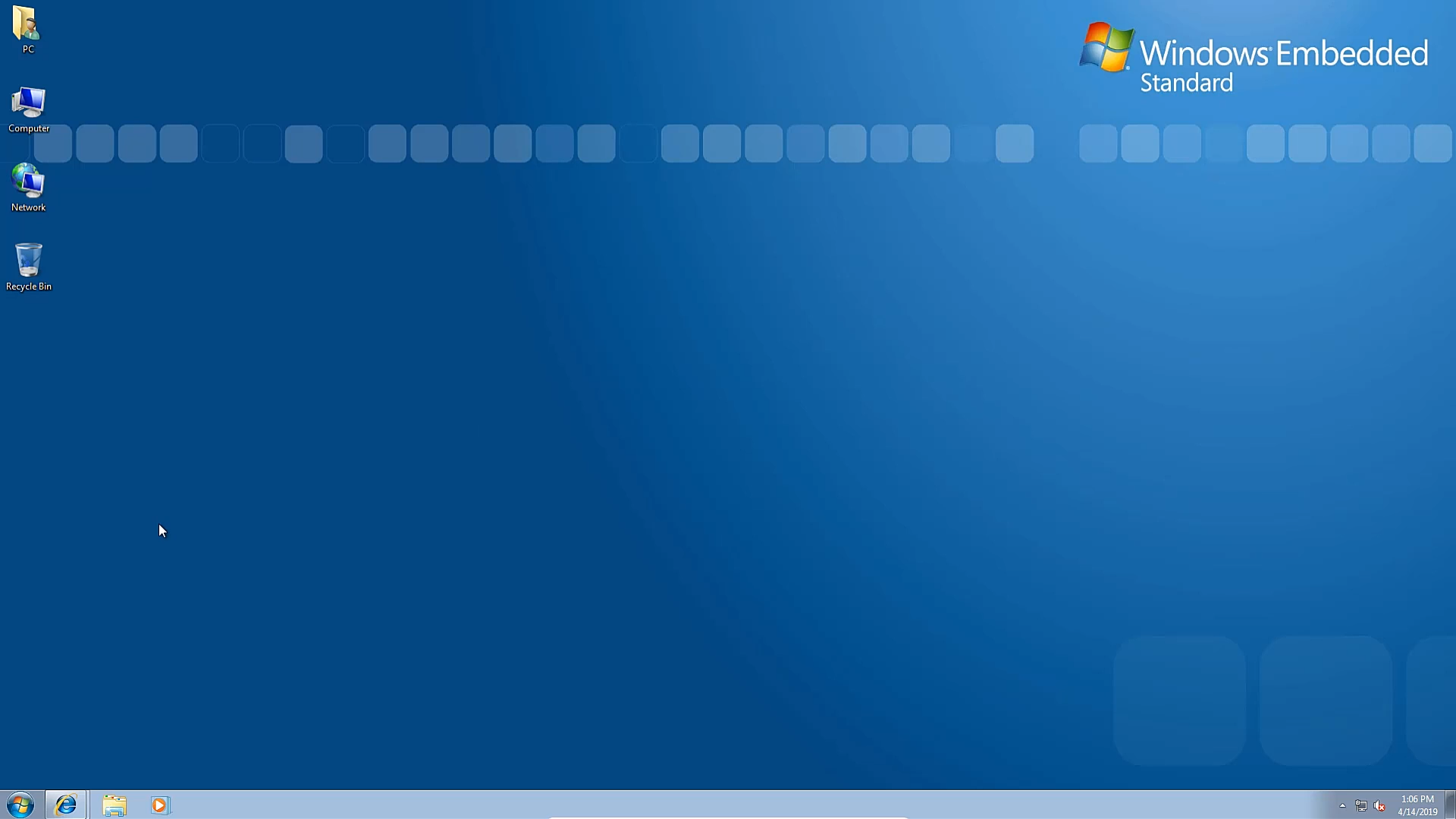Image resolution: width=1456 pixels, height=819 pixels.
Task: Click the Windows Start button
Action: tap(19, 805)
